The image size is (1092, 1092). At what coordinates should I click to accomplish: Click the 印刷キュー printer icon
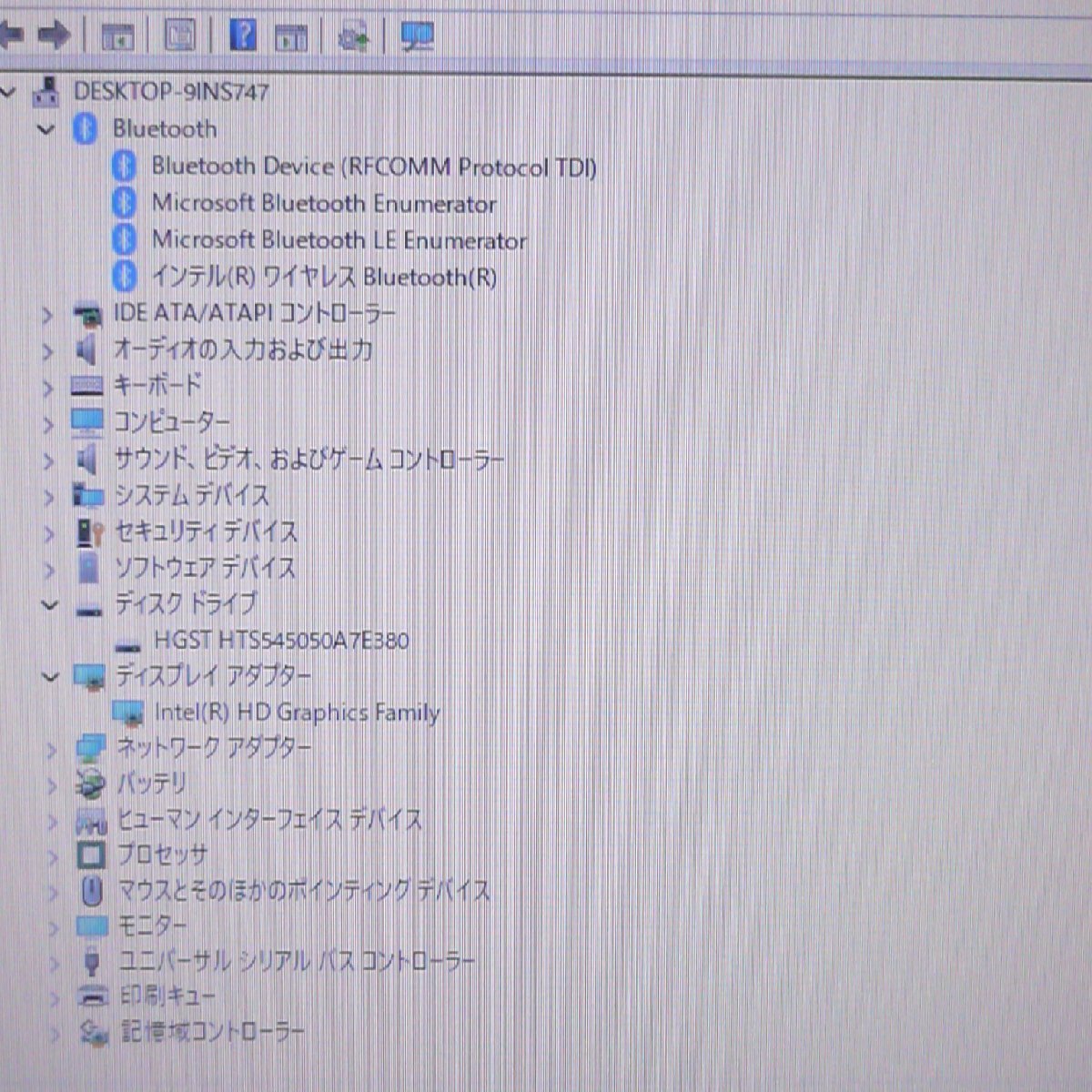93,997
